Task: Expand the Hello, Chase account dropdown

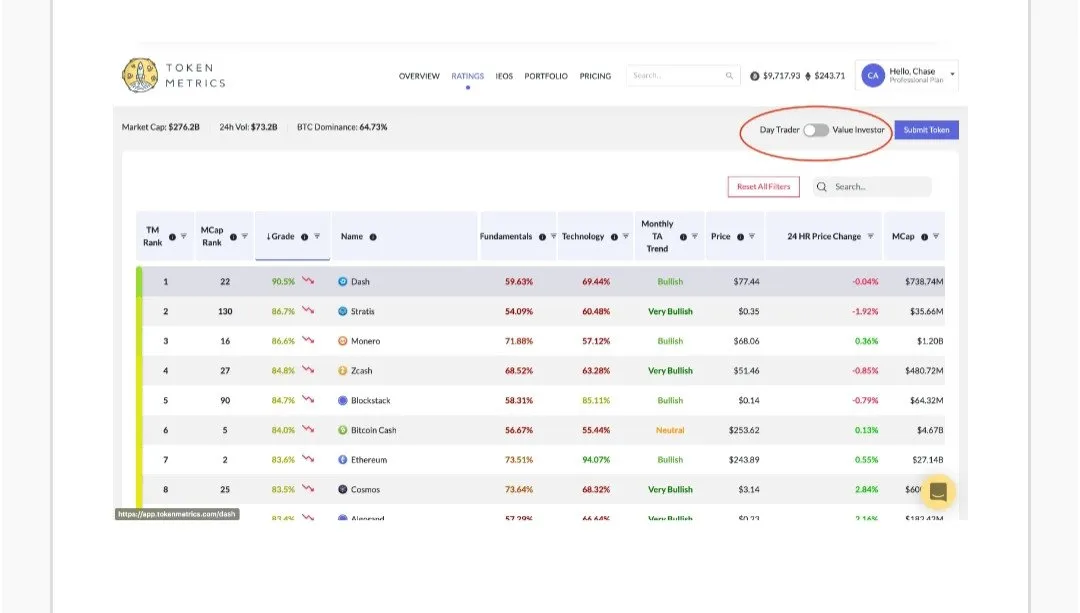Action: (953, 74)
